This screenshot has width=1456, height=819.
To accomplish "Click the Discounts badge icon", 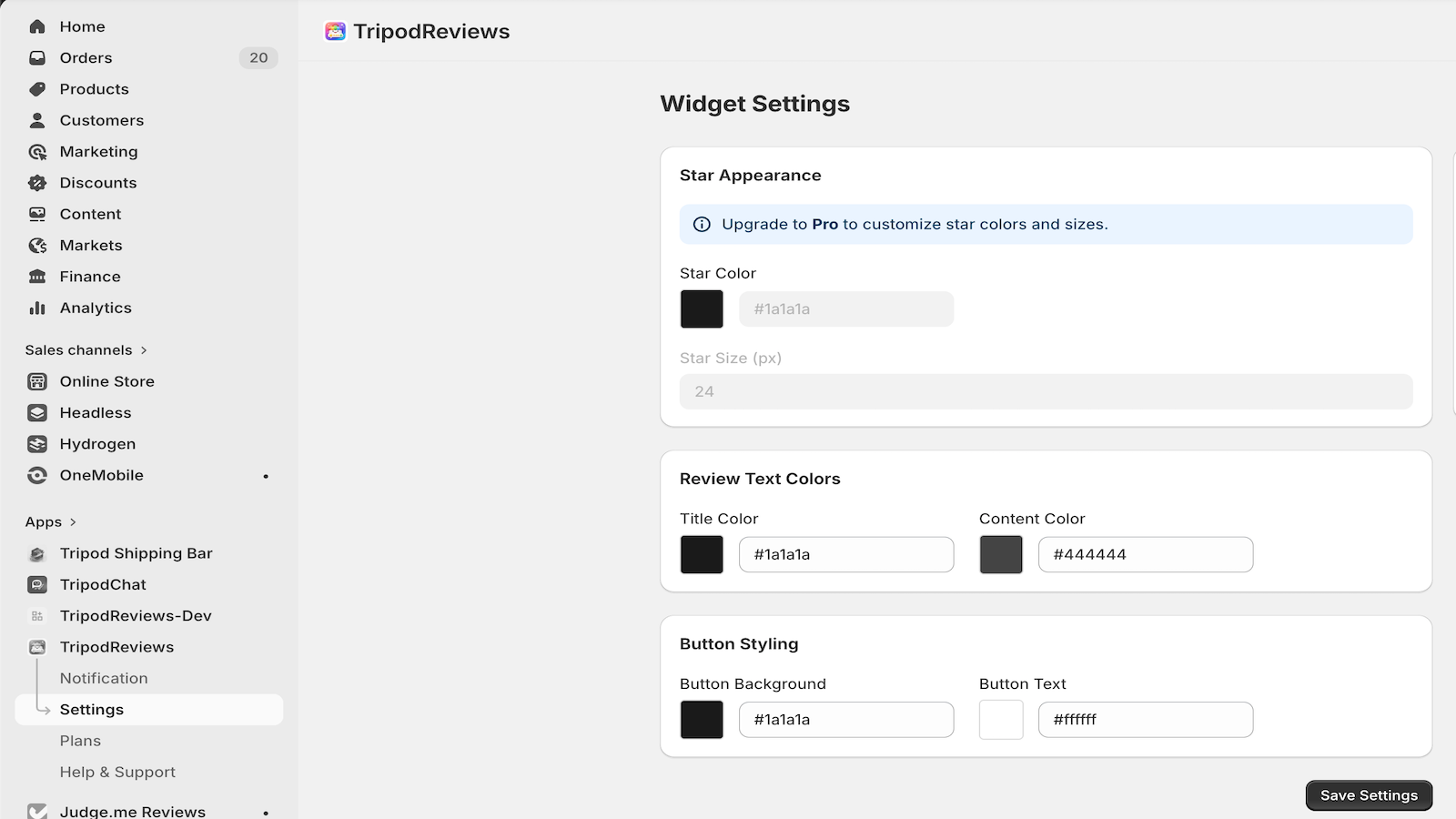I will pyautogui.click(x=37, y=183).
